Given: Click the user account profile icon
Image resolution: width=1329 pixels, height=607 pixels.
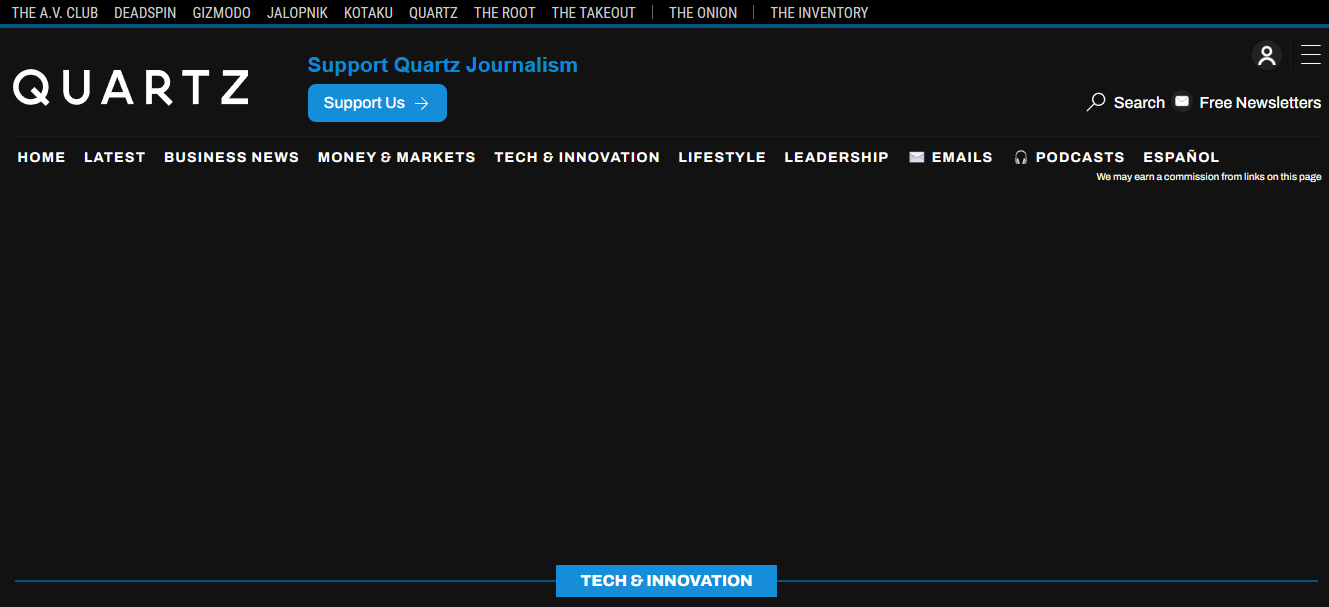Looking at the screenshot, I should click(1266, 55).
